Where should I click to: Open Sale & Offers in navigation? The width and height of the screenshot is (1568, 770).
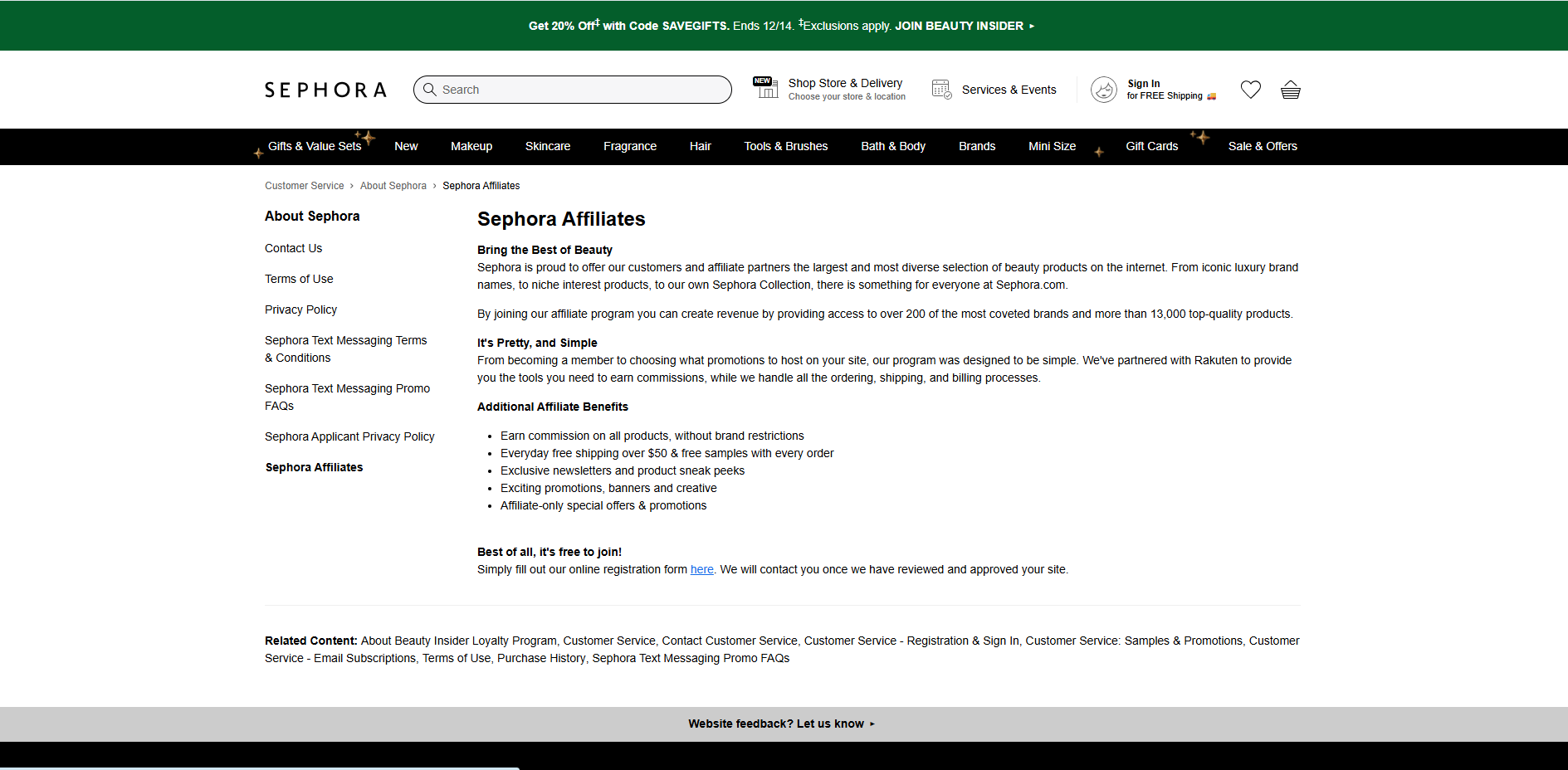[1262, 147]
